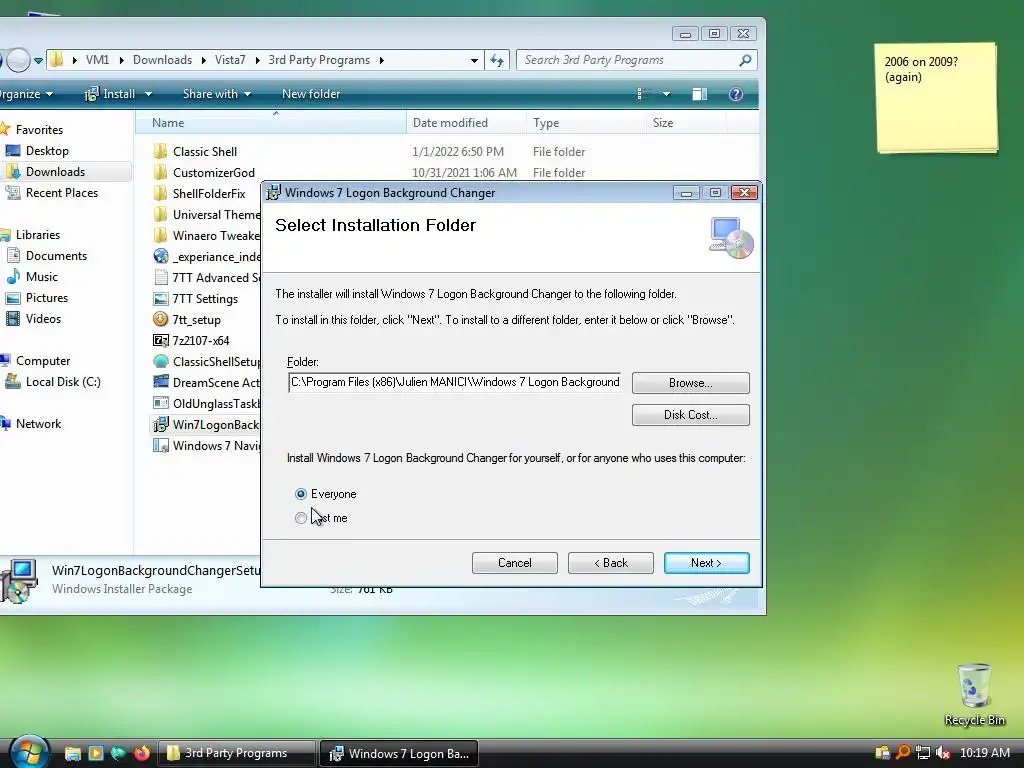Open Pictures library in sidebar

click(x=46, y=298)
